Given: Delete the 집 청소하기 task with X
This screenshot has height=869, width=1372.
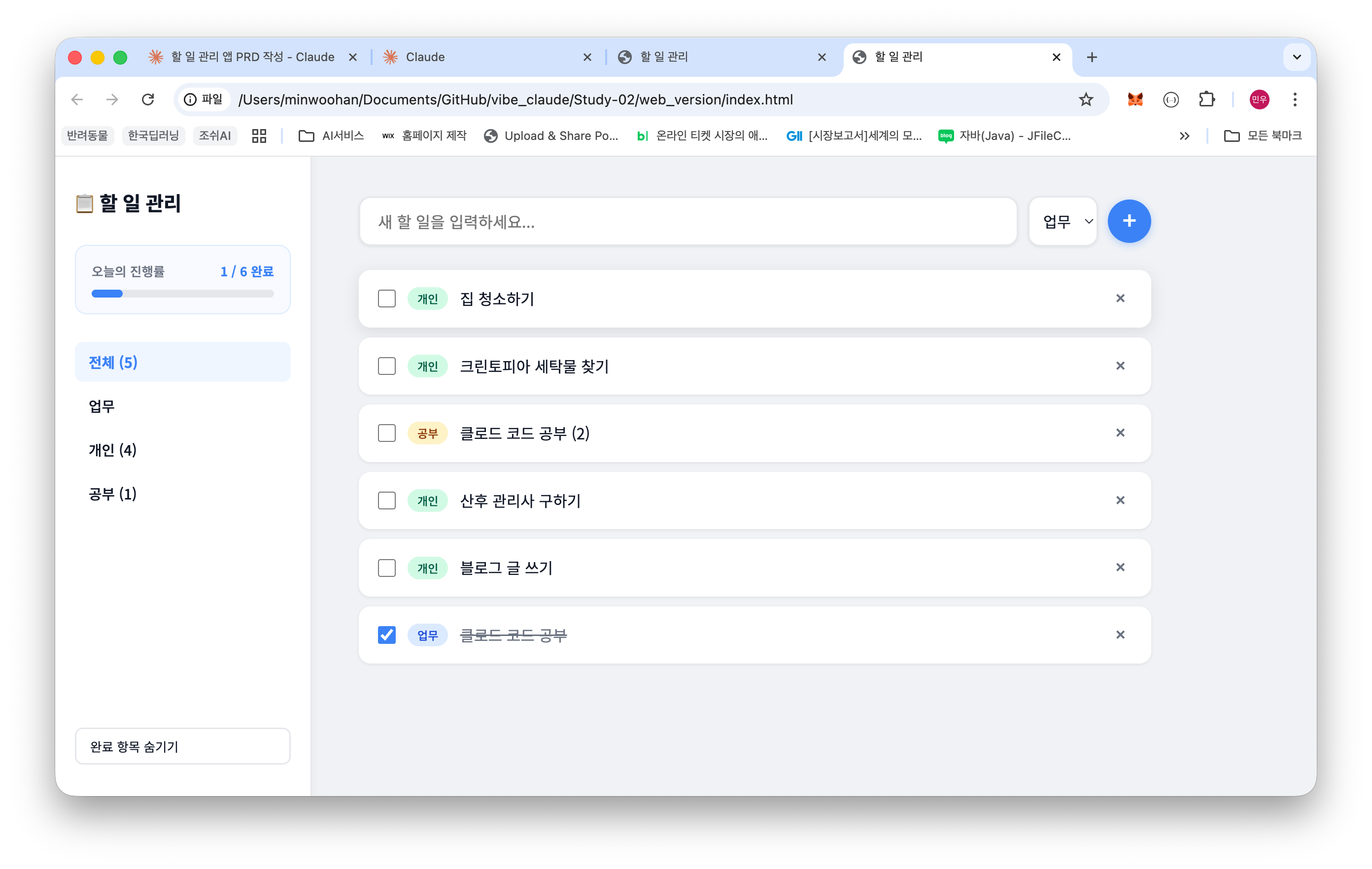Looking at the screenshot, I should [1120, 299].
